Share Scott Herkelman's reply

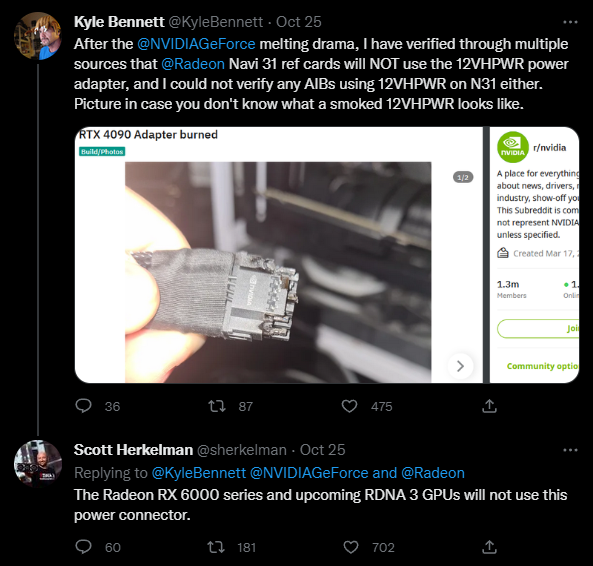pyautogui.click(x=489, y=547)
